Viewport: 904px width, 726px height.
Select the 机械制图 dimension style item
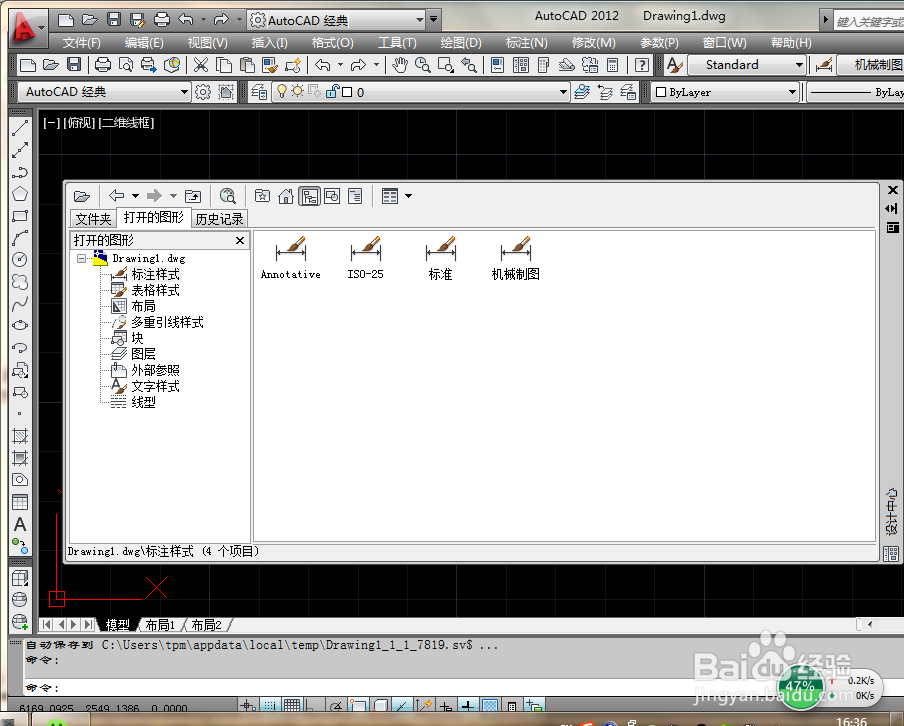[515, 258]
